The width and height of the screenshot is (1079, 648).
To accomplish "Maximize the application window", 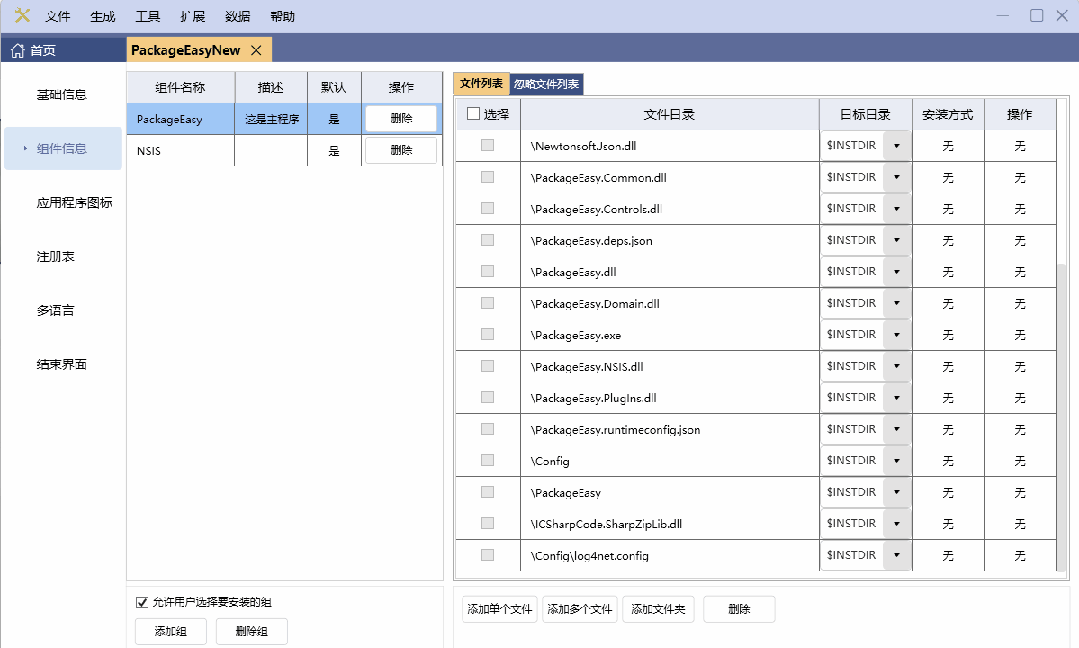I will point(1036,15).
